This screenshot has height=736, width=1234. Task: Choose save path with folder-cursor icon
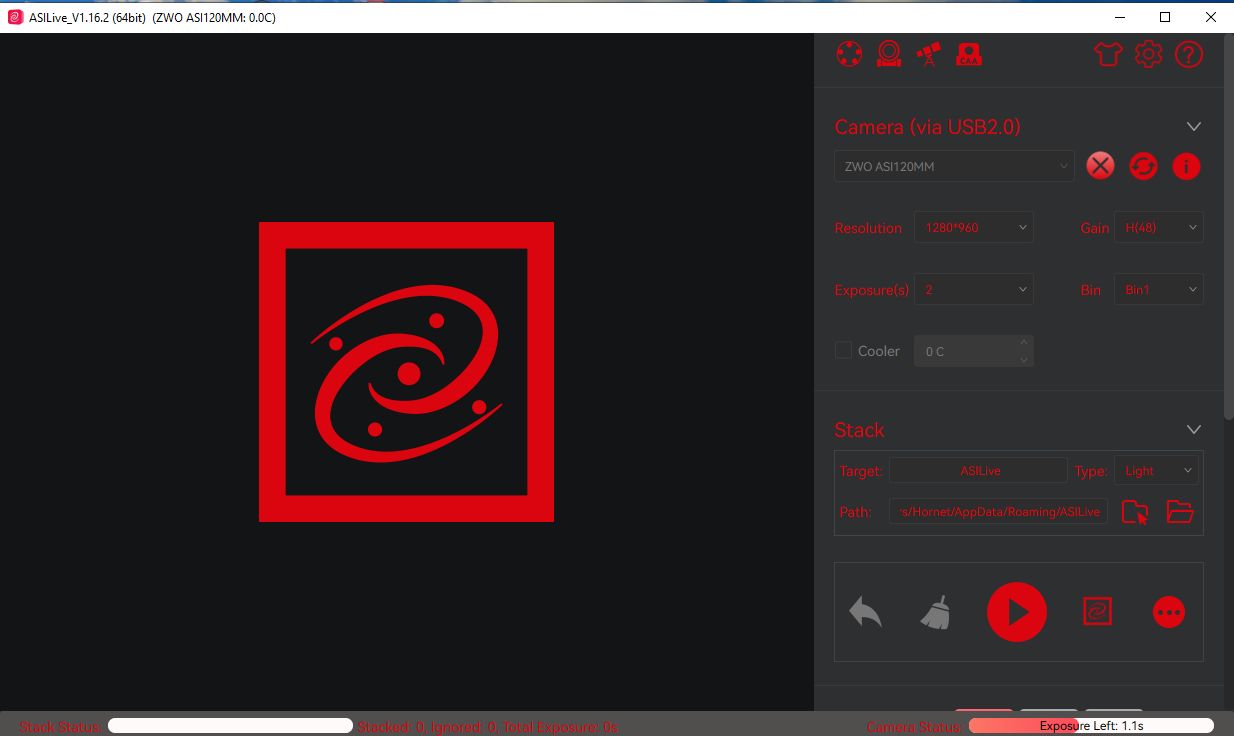1135,512
